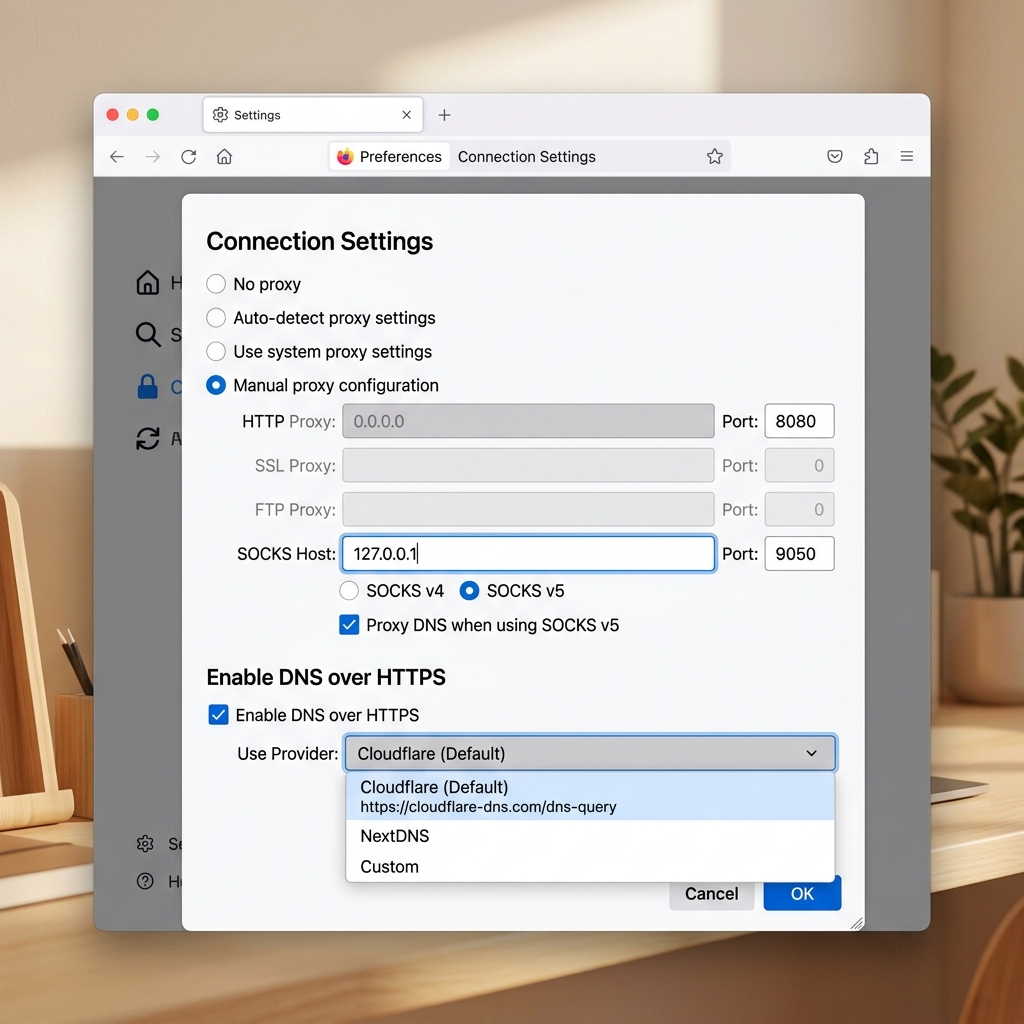1024x1024 pixels.
Task: Pick Custom from provider list
Action: point(590,867)
